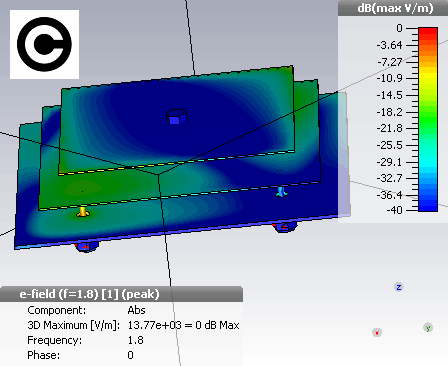
Task: Click the copyright symbol logo
Action: point(44,44)
